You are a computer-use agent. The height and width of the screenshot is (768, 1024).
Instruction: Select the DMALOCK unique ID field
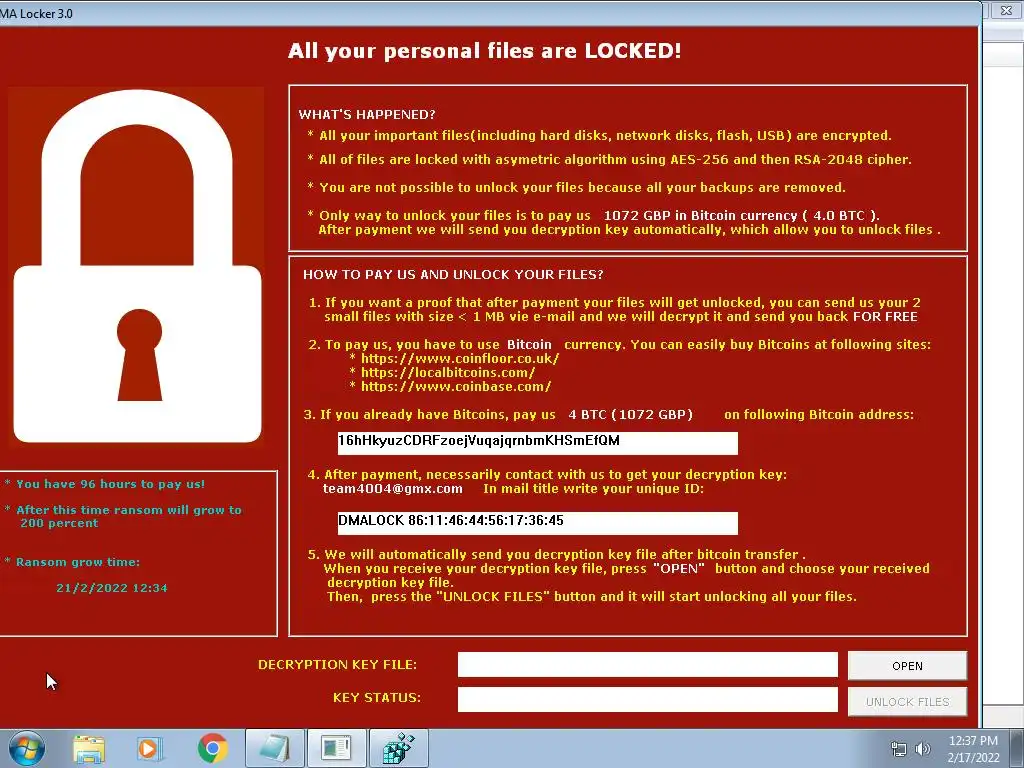(537, 522)
